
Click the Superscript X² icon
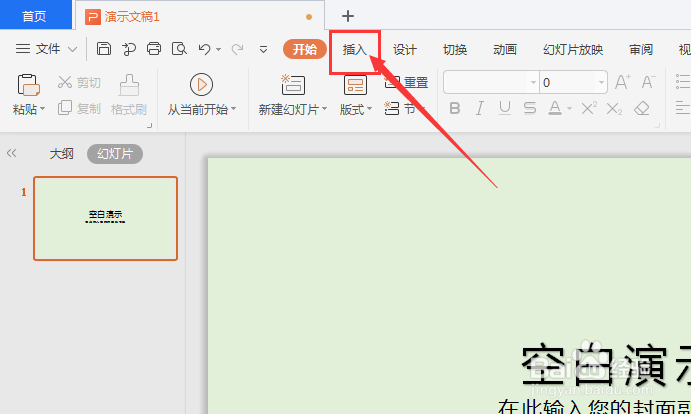(x=589, y=108)
